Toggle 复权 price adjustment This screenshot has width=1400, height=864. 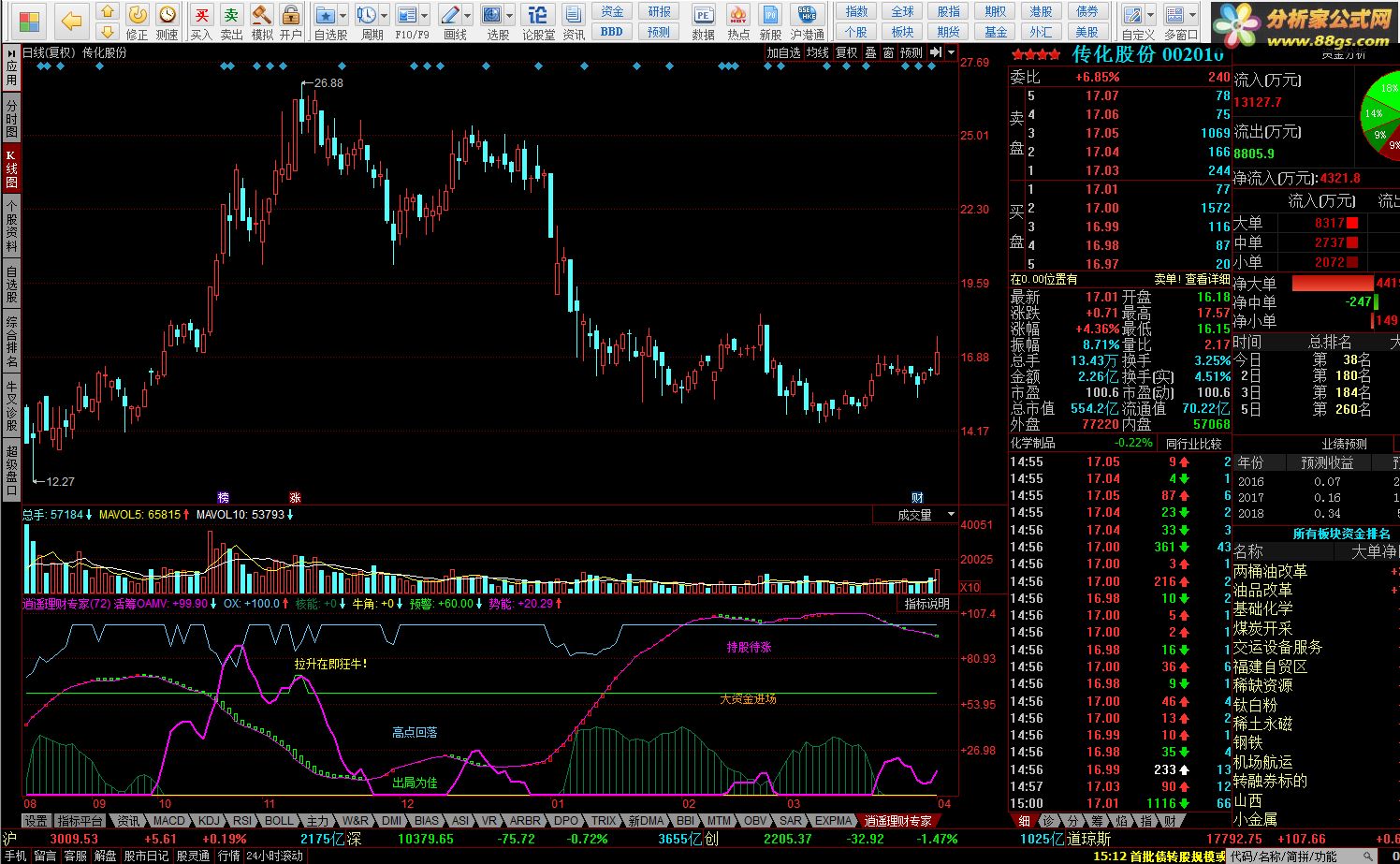[847, 52]
